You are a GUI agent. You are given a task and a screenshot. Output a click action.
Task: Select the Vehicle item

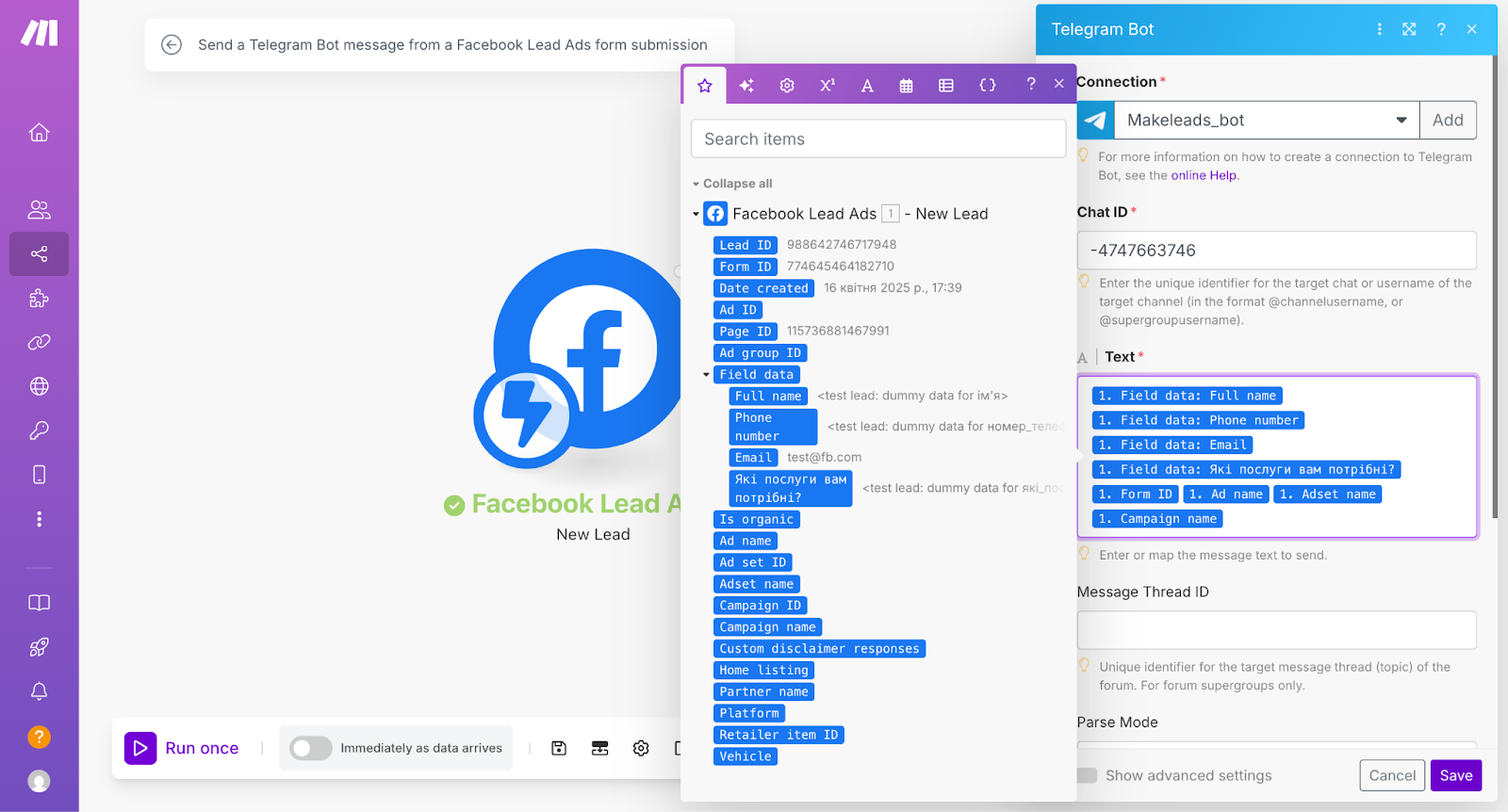[746, 756]
